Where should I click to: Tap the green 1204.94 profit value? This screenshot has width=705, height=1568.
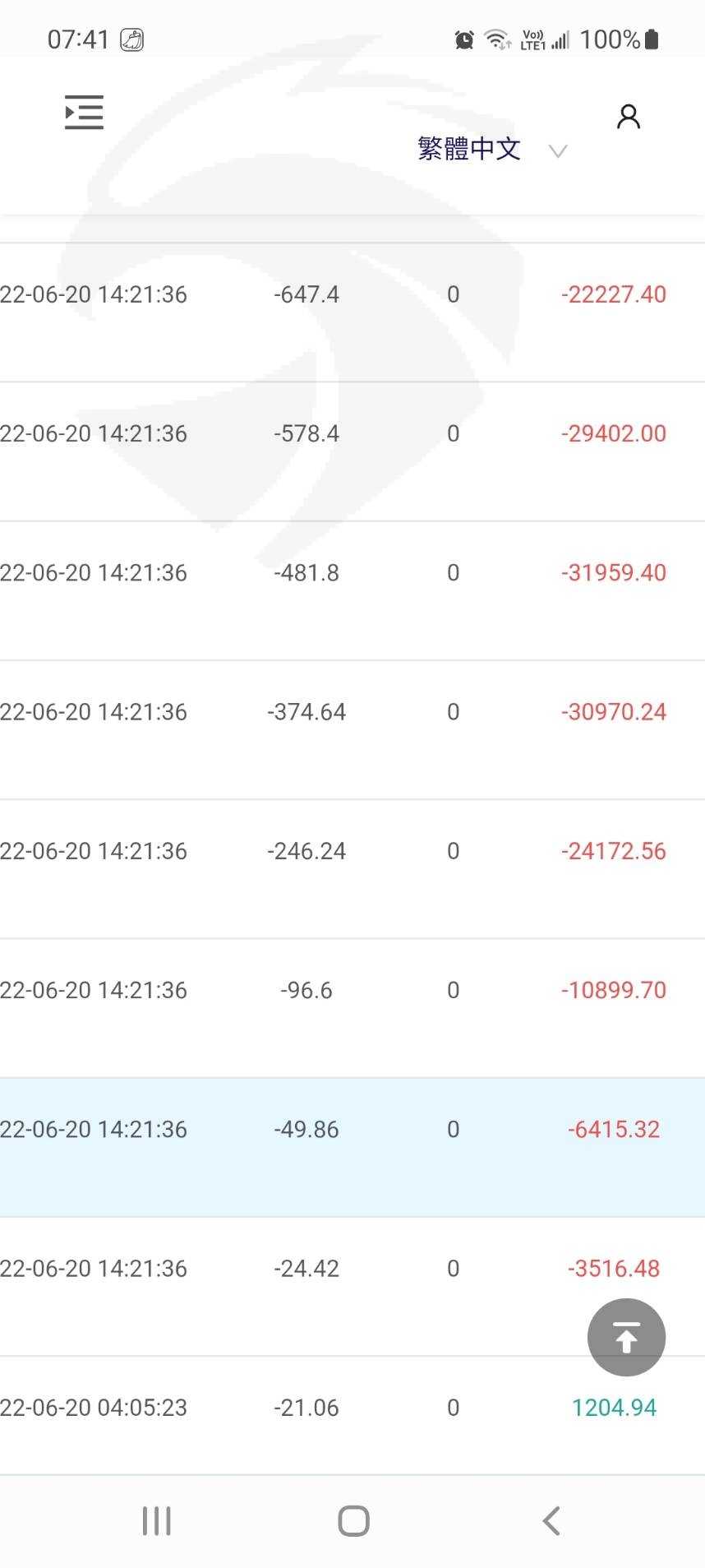click(614, 1408)
